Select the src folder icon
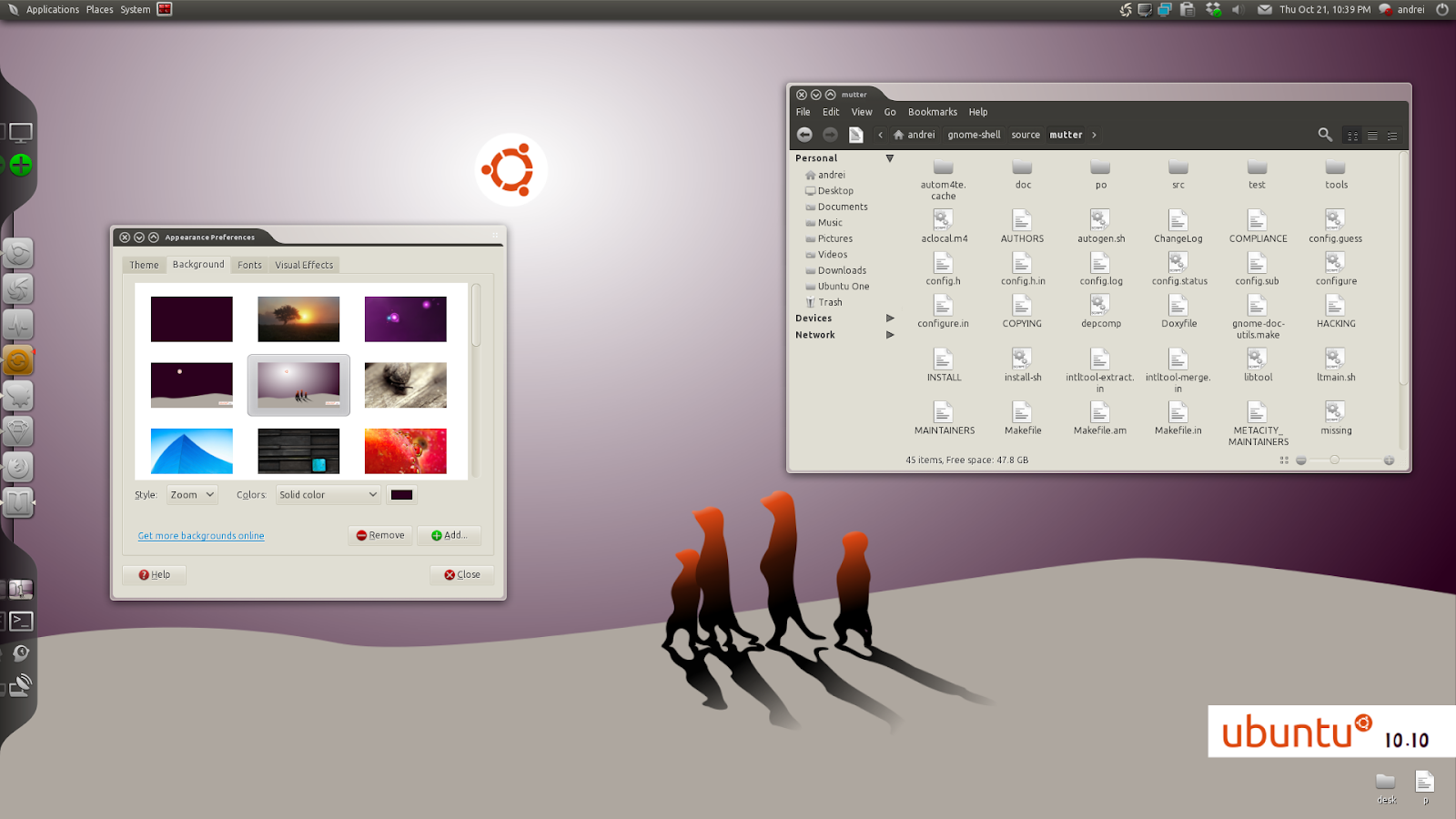This screenshot has height=819, width=1456. point(1178,167)
